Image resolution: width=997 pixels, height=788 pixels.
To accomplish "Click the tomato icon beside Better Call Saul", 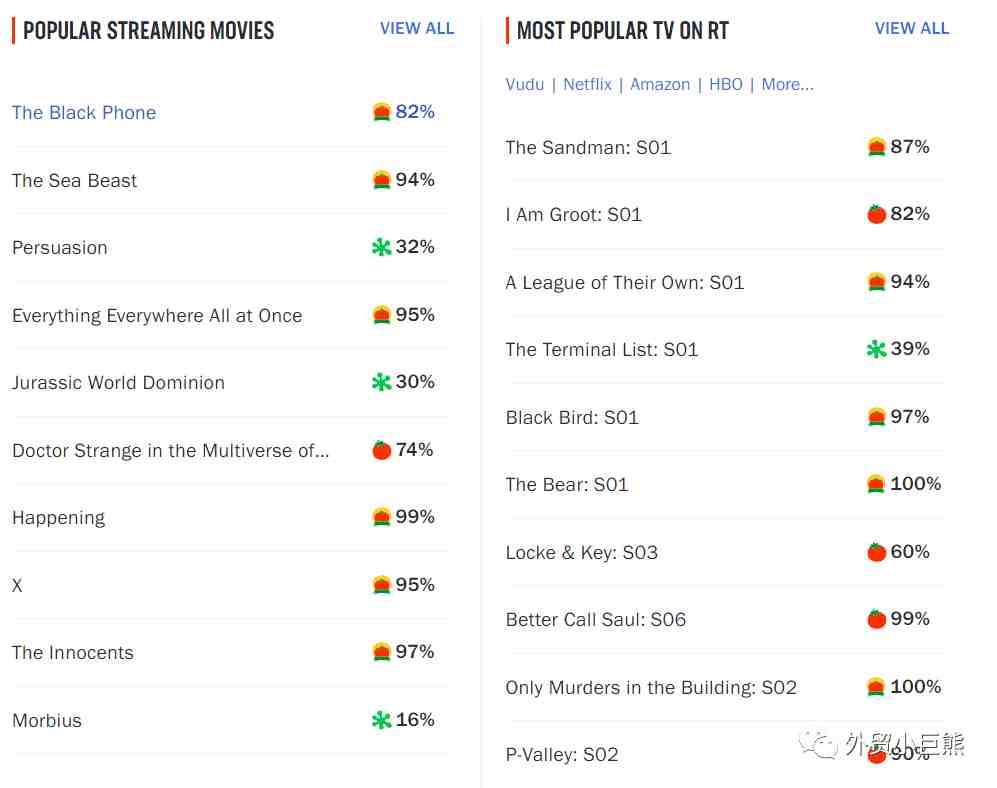I will click(x=876, y=619).
